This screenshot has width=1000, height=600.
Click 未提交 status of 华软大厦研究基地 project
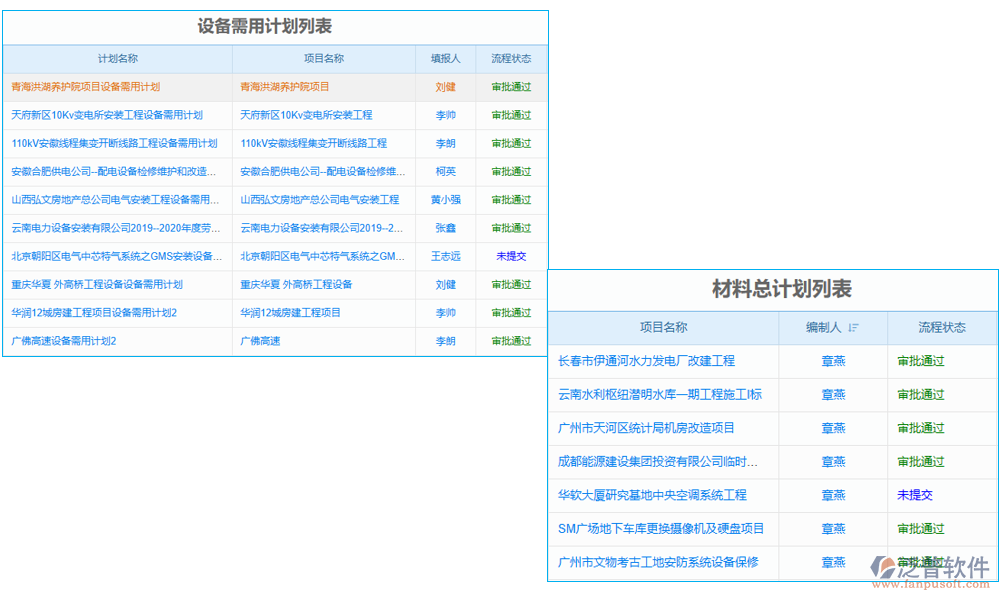913,495
